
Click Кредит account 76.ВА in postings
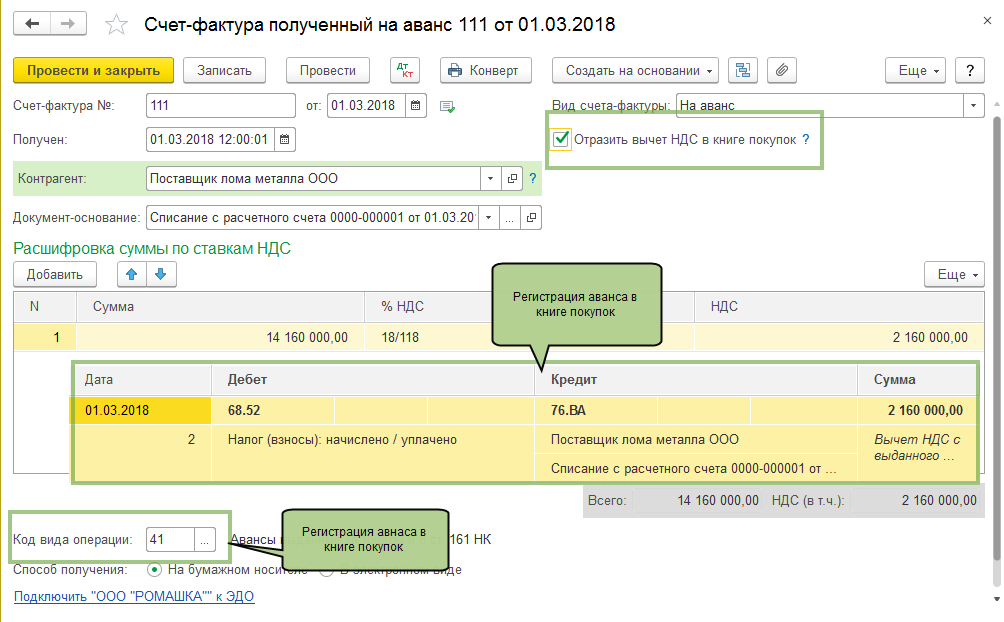[x=595, y=411]
